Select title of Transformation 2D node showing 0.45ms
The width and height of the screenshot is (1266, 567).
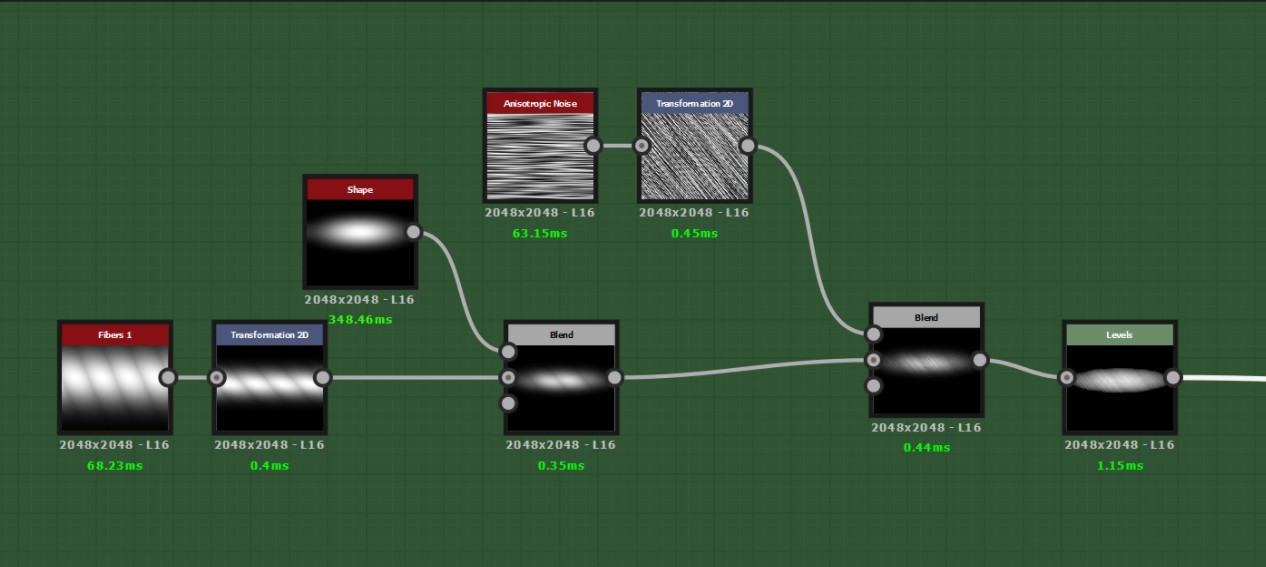click(694, 103)
